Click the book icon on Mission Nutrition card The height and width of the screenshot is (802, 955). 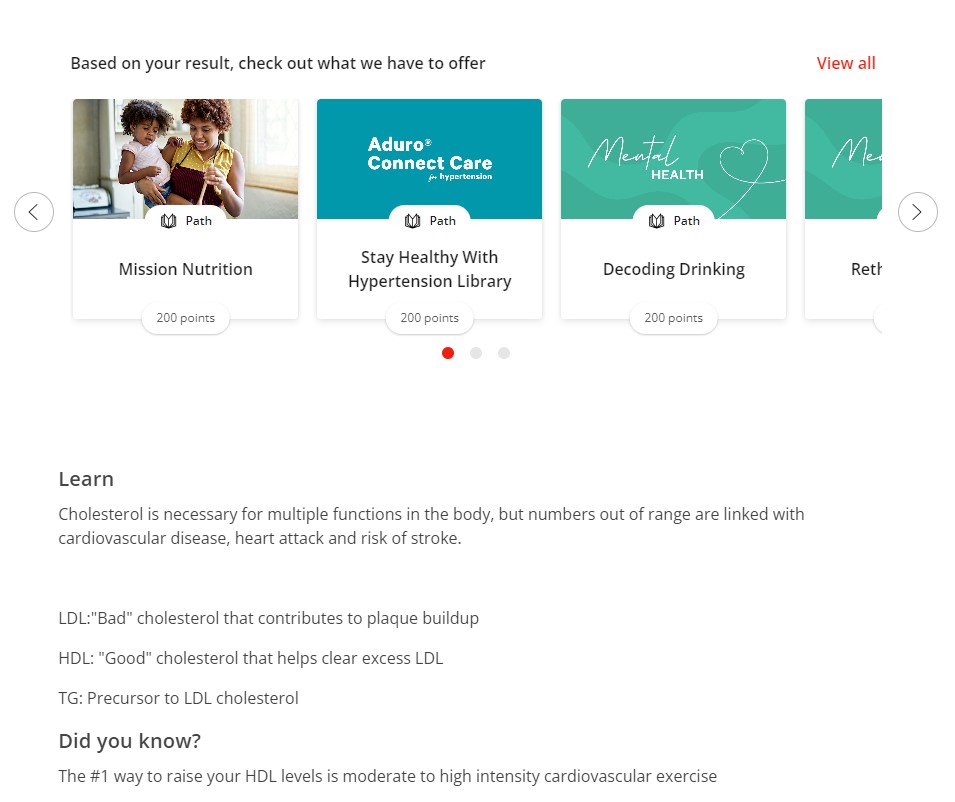tap(169, 221)
